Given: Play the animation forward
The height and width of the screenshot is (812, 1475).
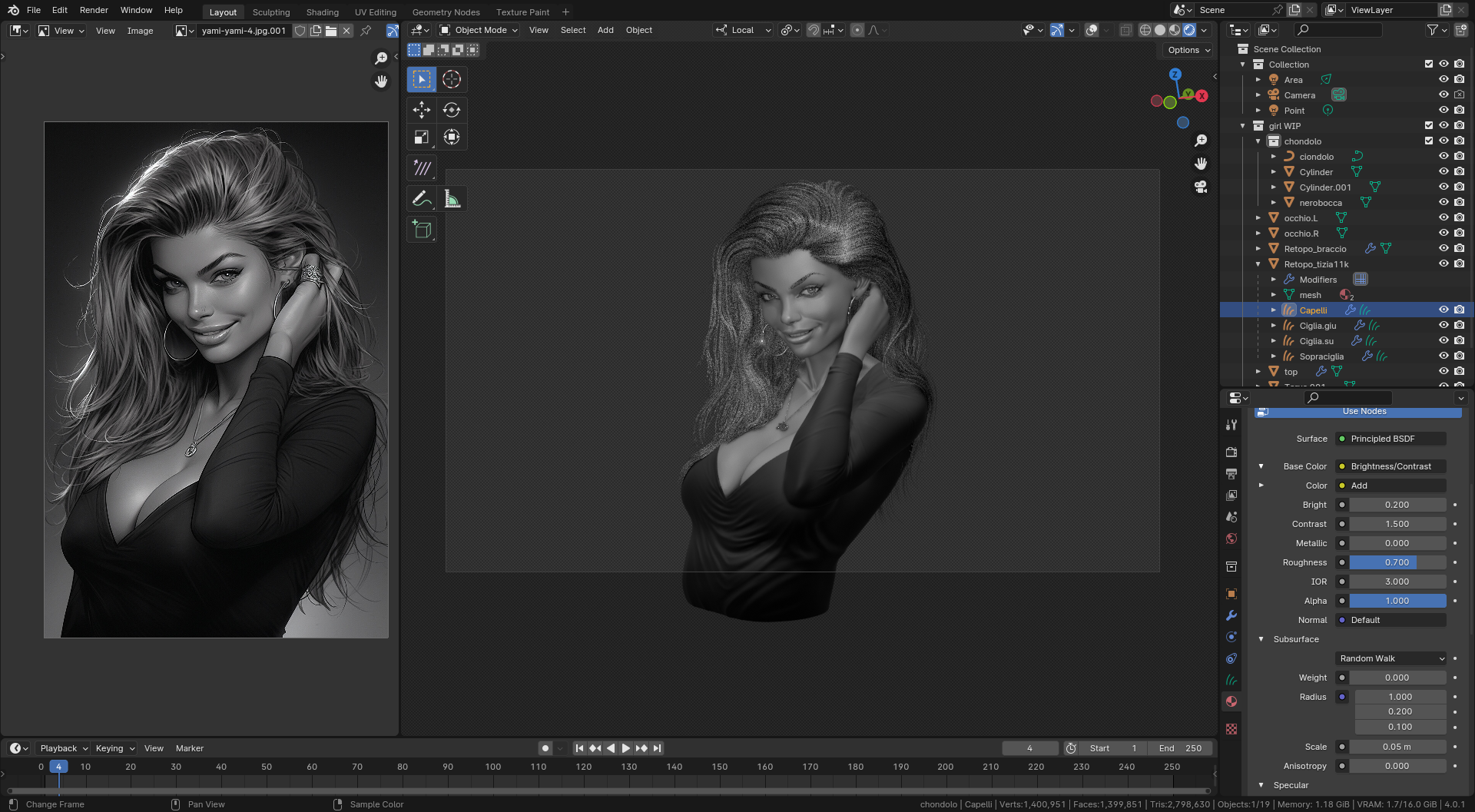Looking at the screenshot, I should [x=626, y=748].
